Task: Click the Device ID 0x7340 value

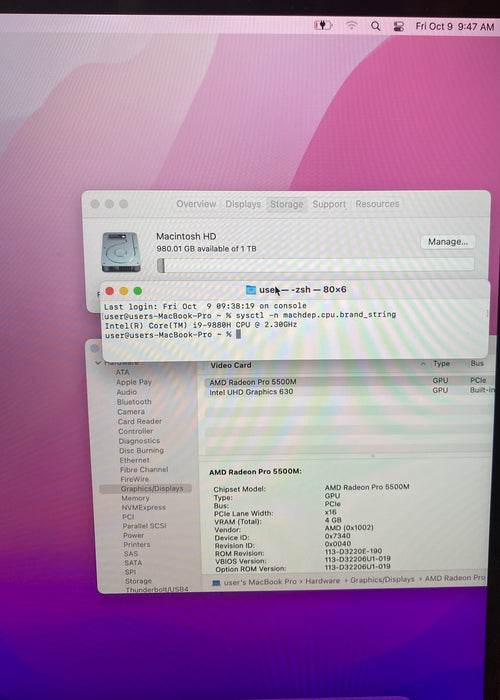Action: [x=338, y=536]
